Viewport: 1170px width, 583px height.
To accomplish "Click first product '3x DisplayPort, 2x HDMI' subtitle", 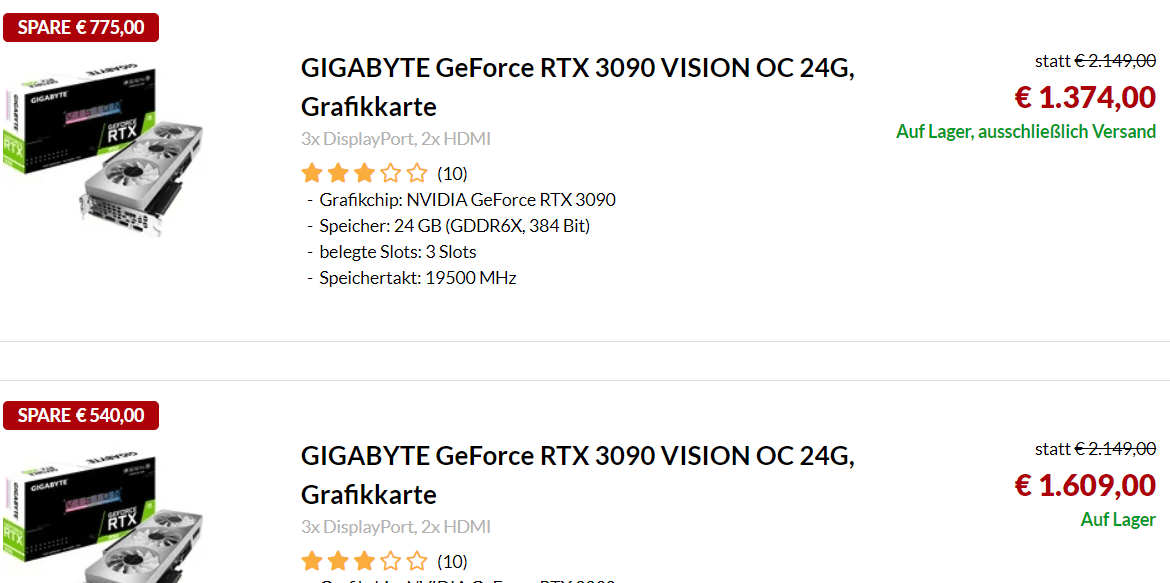I will 396,139.
